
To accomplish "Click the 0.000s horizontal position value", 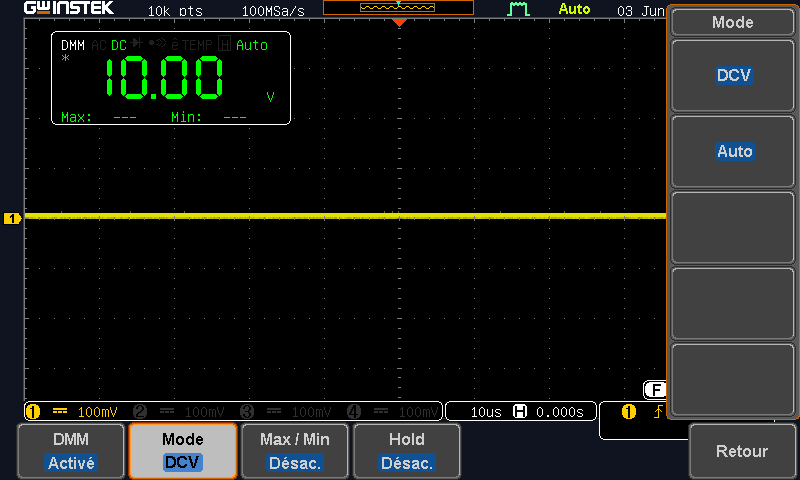I will [x=560, y=412].
